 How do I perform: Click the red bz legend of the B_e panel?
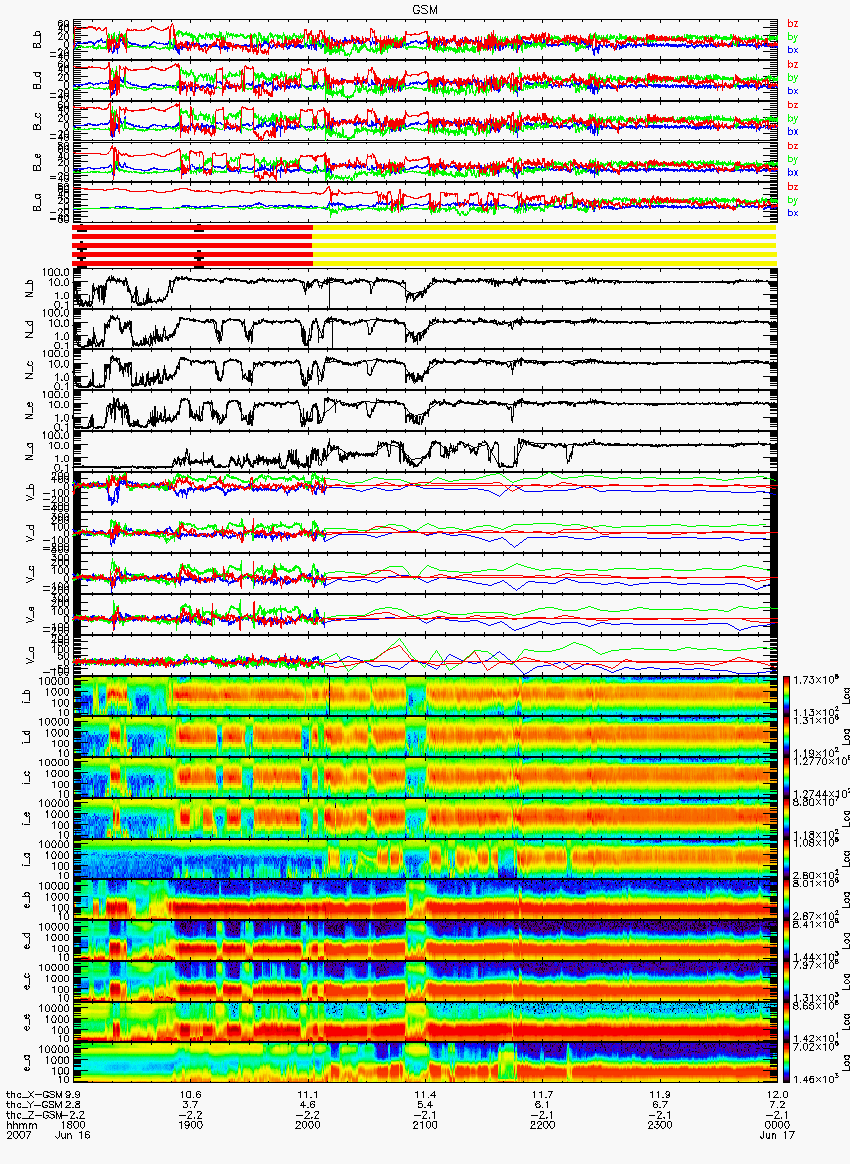click(x=792, y=146)
